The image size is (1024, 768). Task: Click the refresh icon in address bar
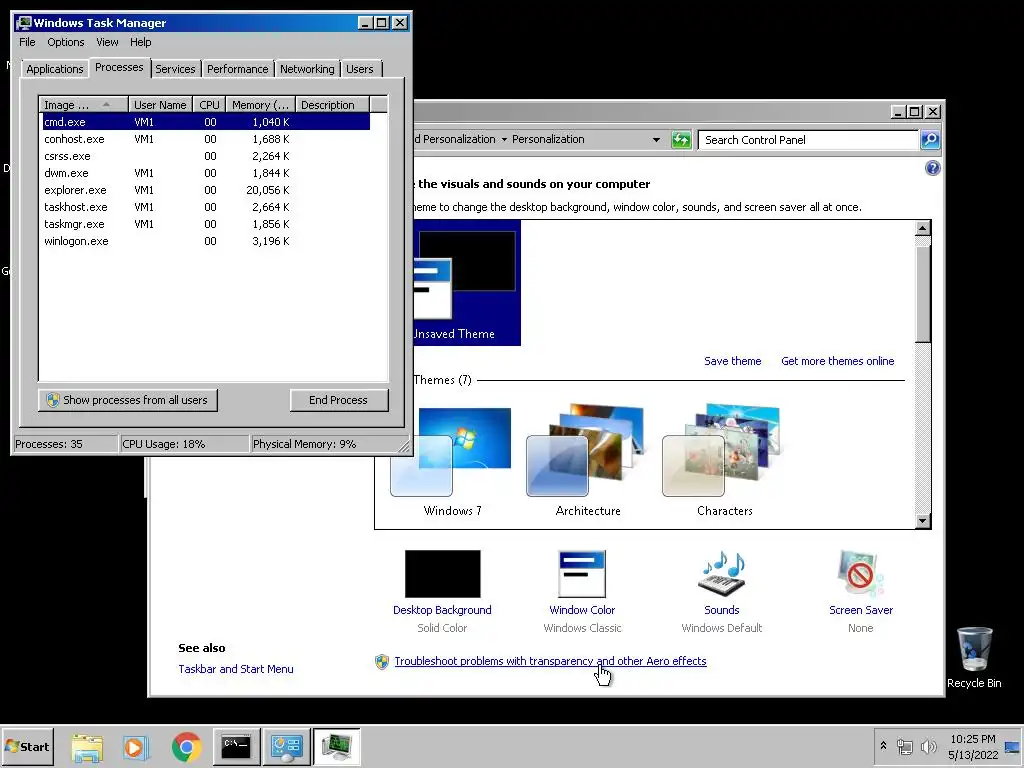pyautogui.click(x=681, y=140)
